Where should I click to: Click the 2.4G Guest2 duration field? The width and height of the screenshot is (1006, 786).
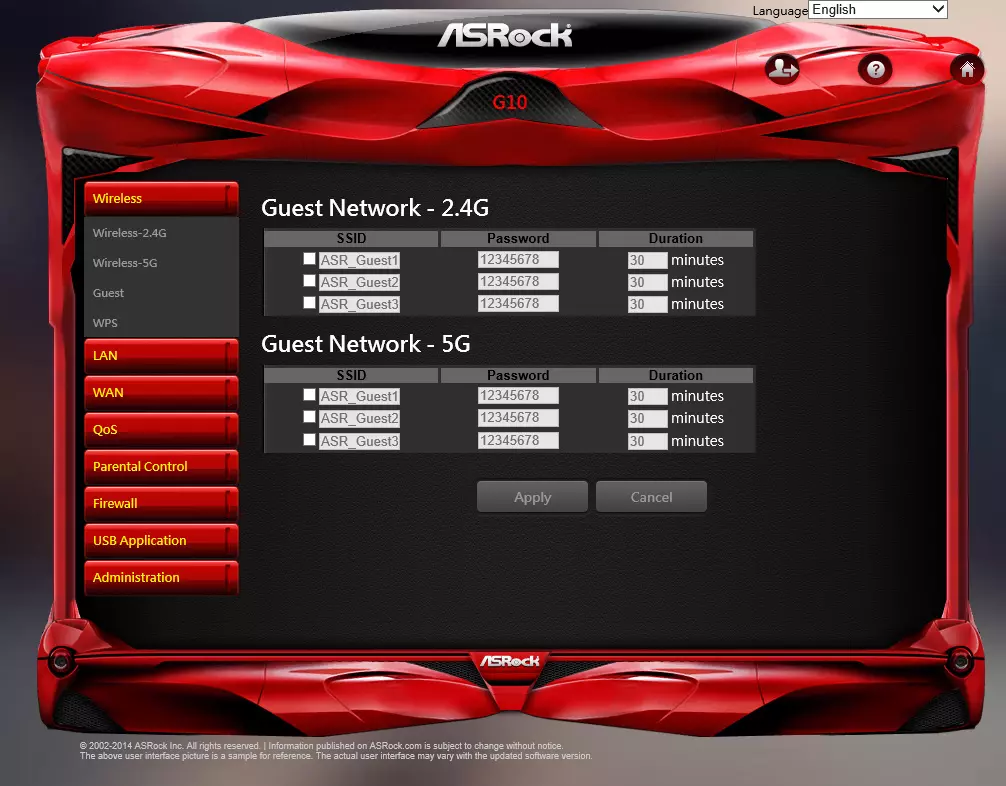(647, 282)
